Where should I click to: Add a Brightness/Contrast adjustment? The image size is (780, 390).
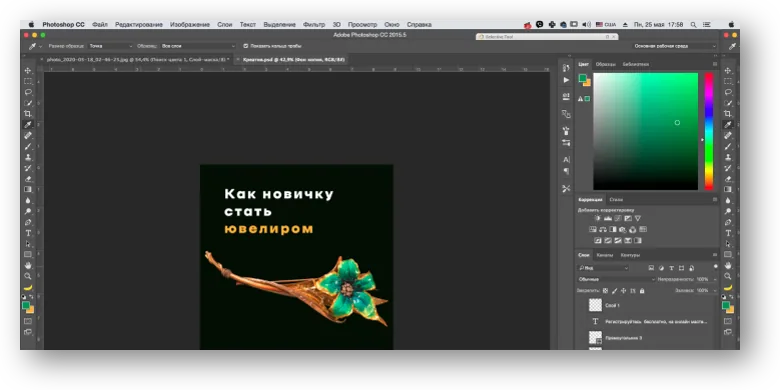(x=597, y=218)
